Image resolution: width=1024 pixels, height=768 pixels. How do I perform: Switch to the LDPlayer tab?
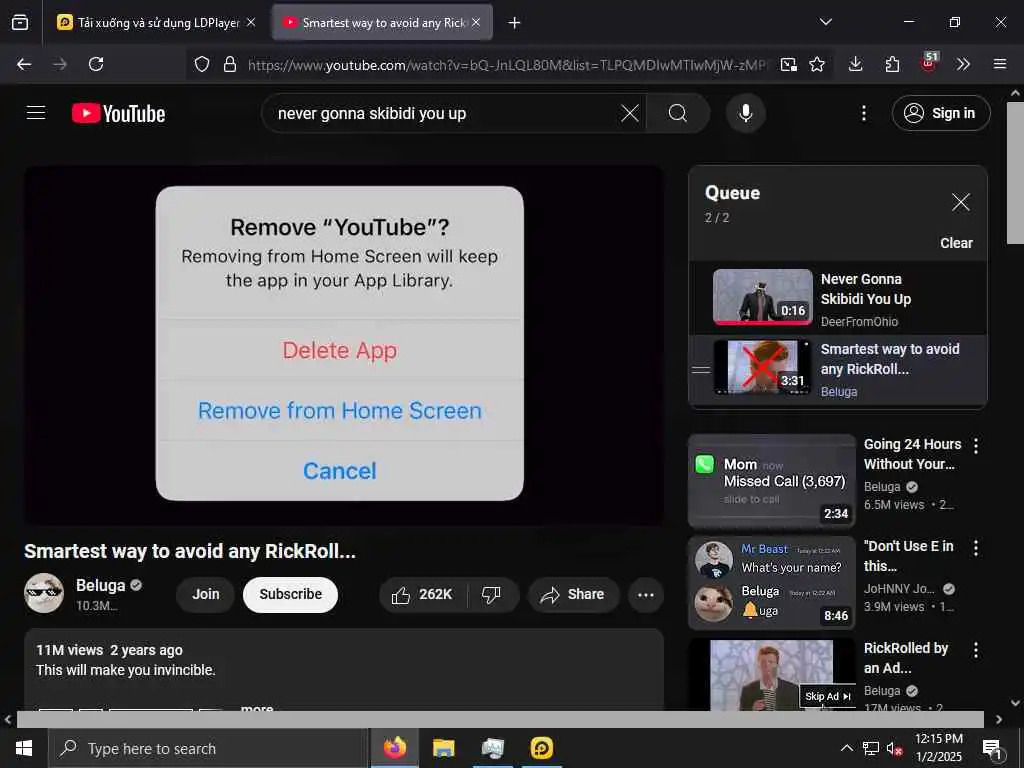(x=156, y=22)
